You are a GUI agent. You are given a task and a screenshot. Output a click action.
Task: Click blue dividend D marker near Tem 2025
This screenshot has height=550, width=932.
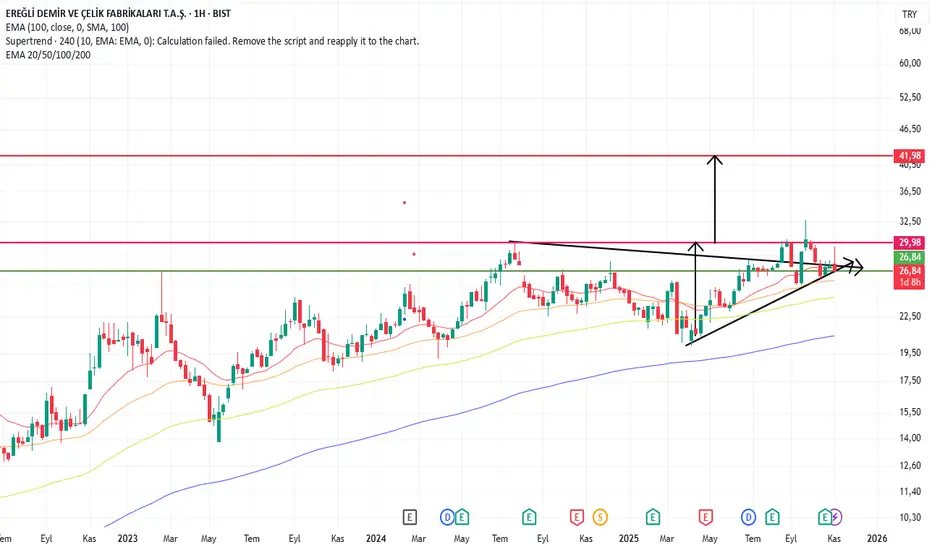click(748, 517)
